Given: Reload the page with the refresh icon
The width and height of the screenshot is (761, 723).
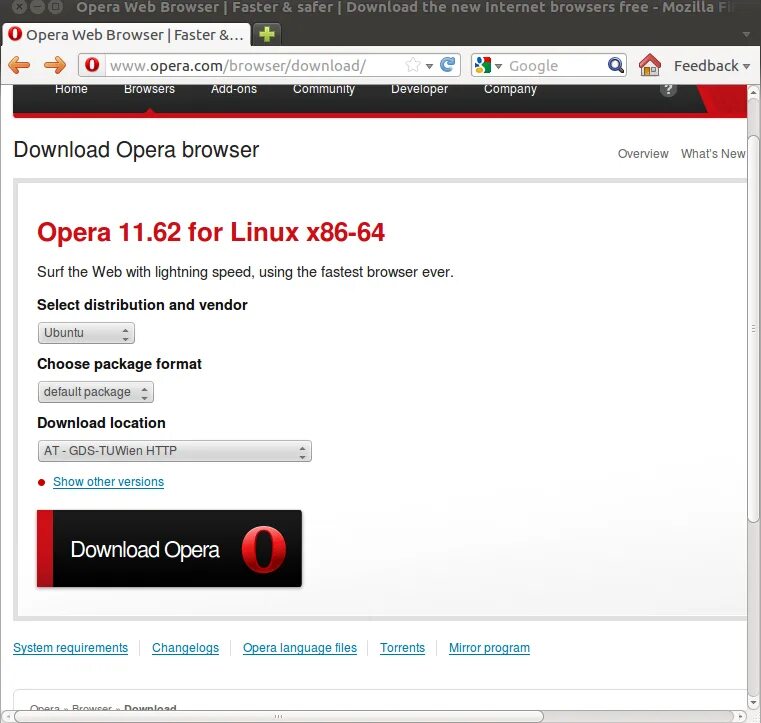Looking at the screenshot, I should (447, 65).
